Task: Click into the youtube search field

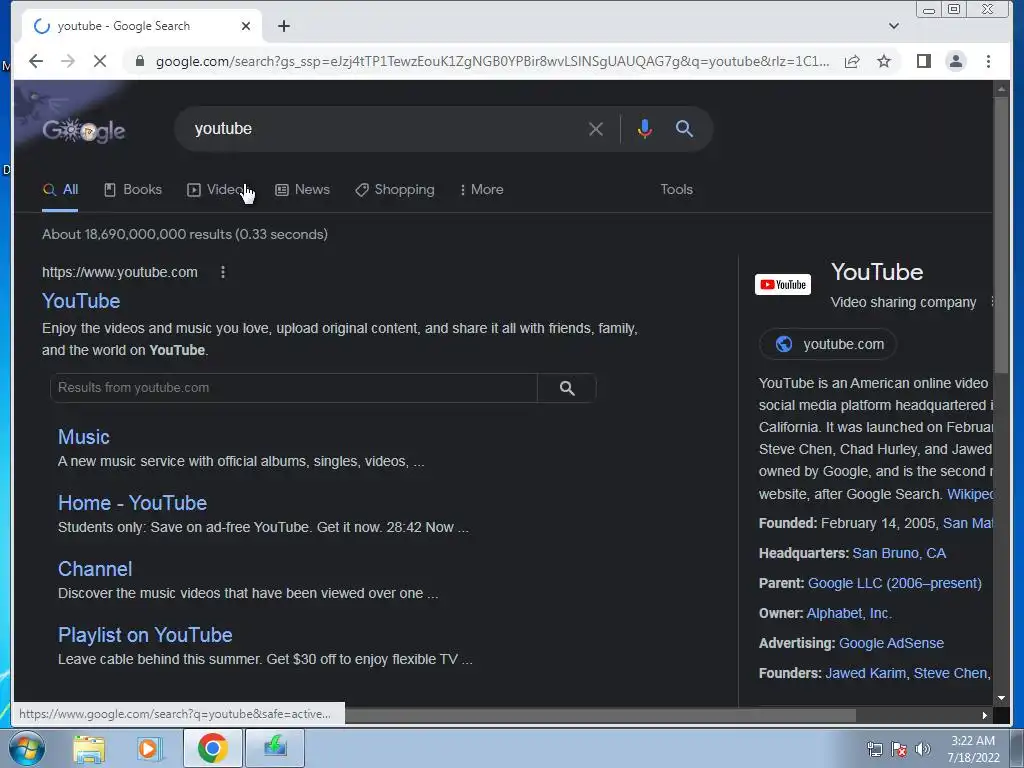Action: point(385,129)
